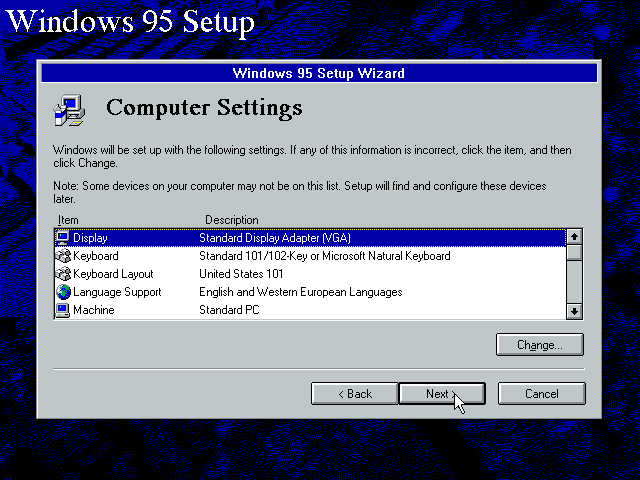Click the settings list scrollbar thumb
Screen dimensions: 640x480
574,252
